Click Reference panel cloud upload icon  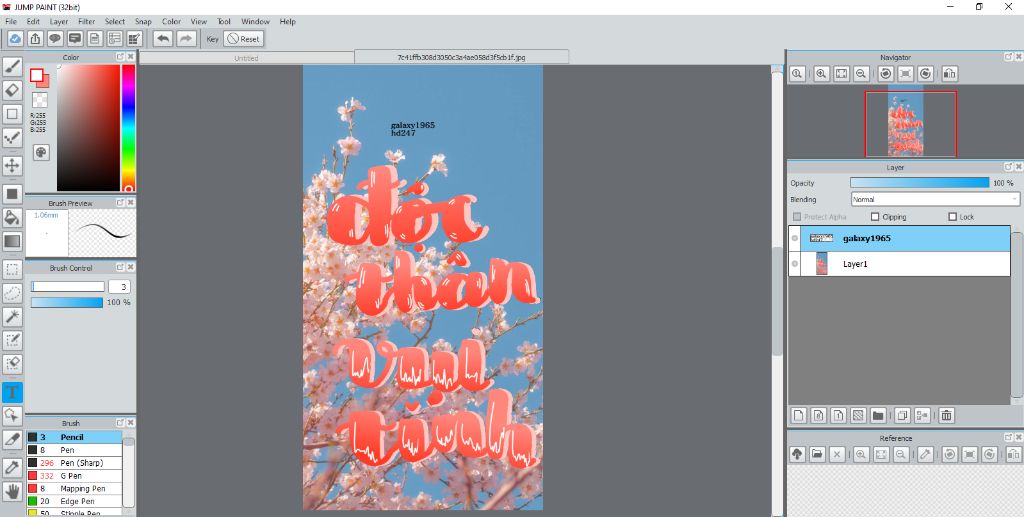tap(797, 454)
